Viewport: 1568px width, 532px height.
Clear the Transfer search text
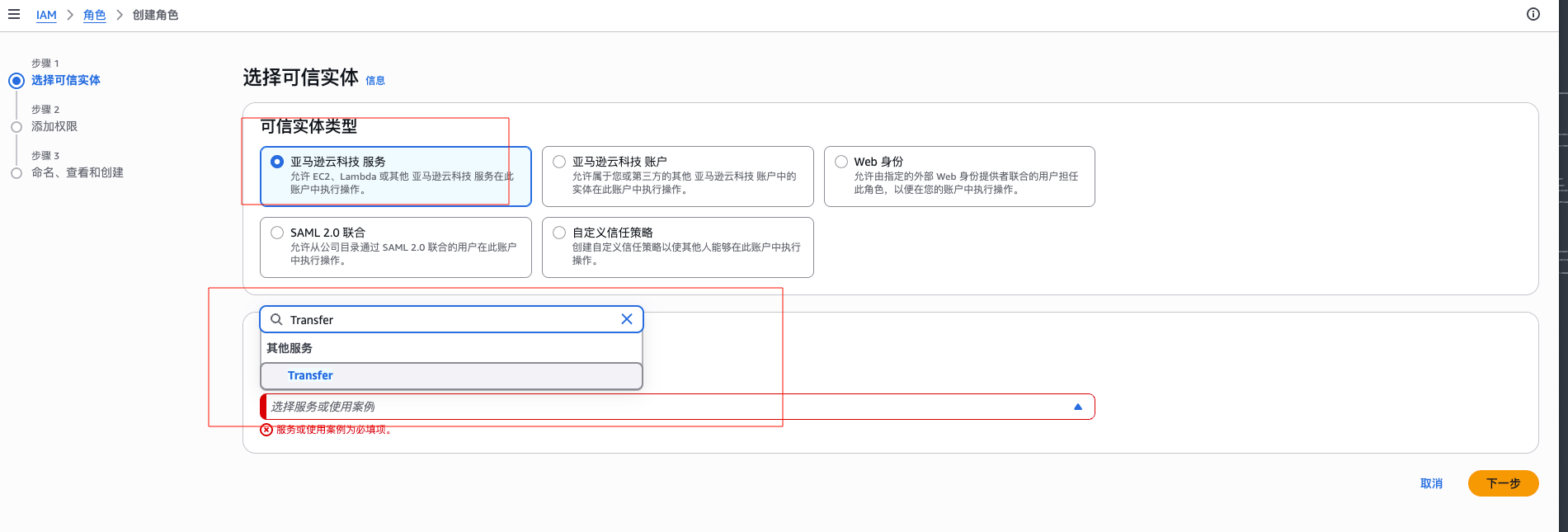(627, 319)
